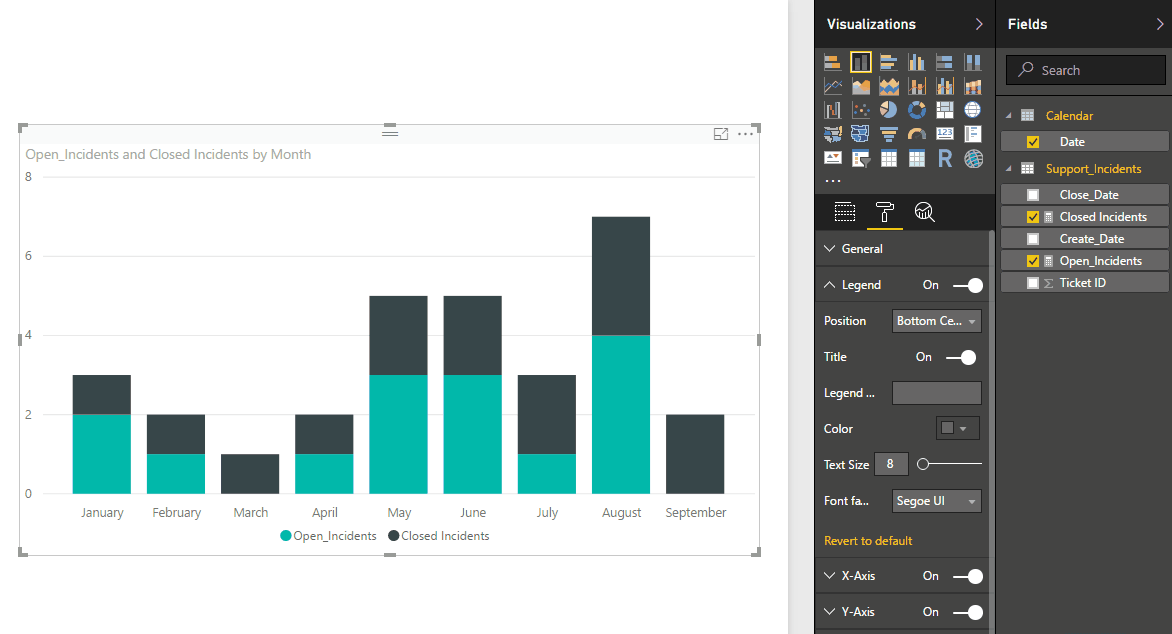Select the card (123) visualization
1172x634 pixels.
coord(945,135)
